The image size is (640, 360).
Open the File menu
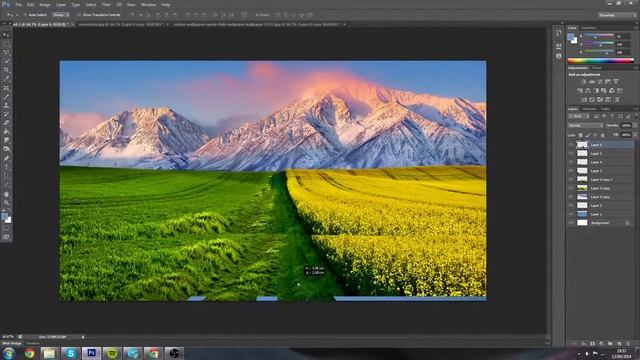[x=18, y=4]
